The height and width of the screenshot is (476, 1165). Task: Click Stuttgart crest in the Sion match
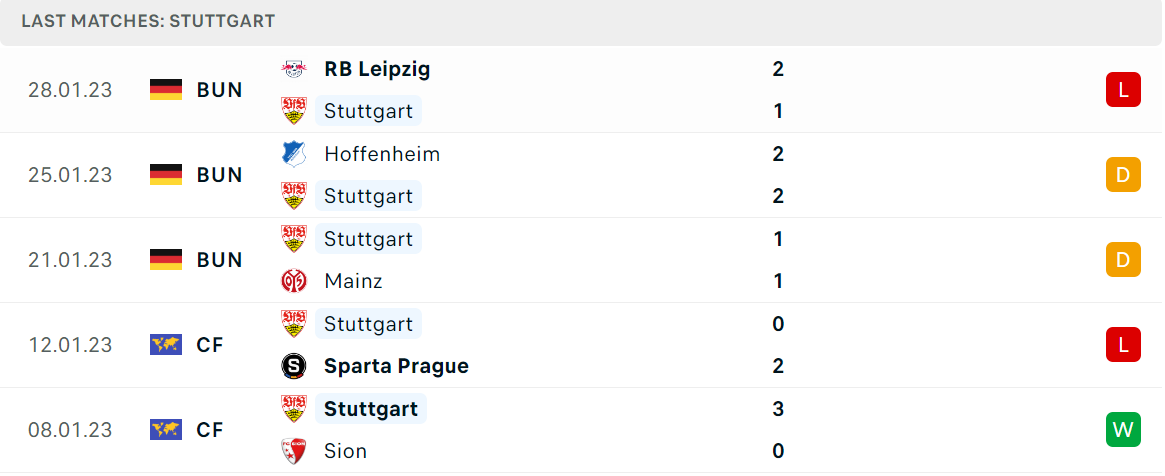pyautogui.click(x=294, y=408)
